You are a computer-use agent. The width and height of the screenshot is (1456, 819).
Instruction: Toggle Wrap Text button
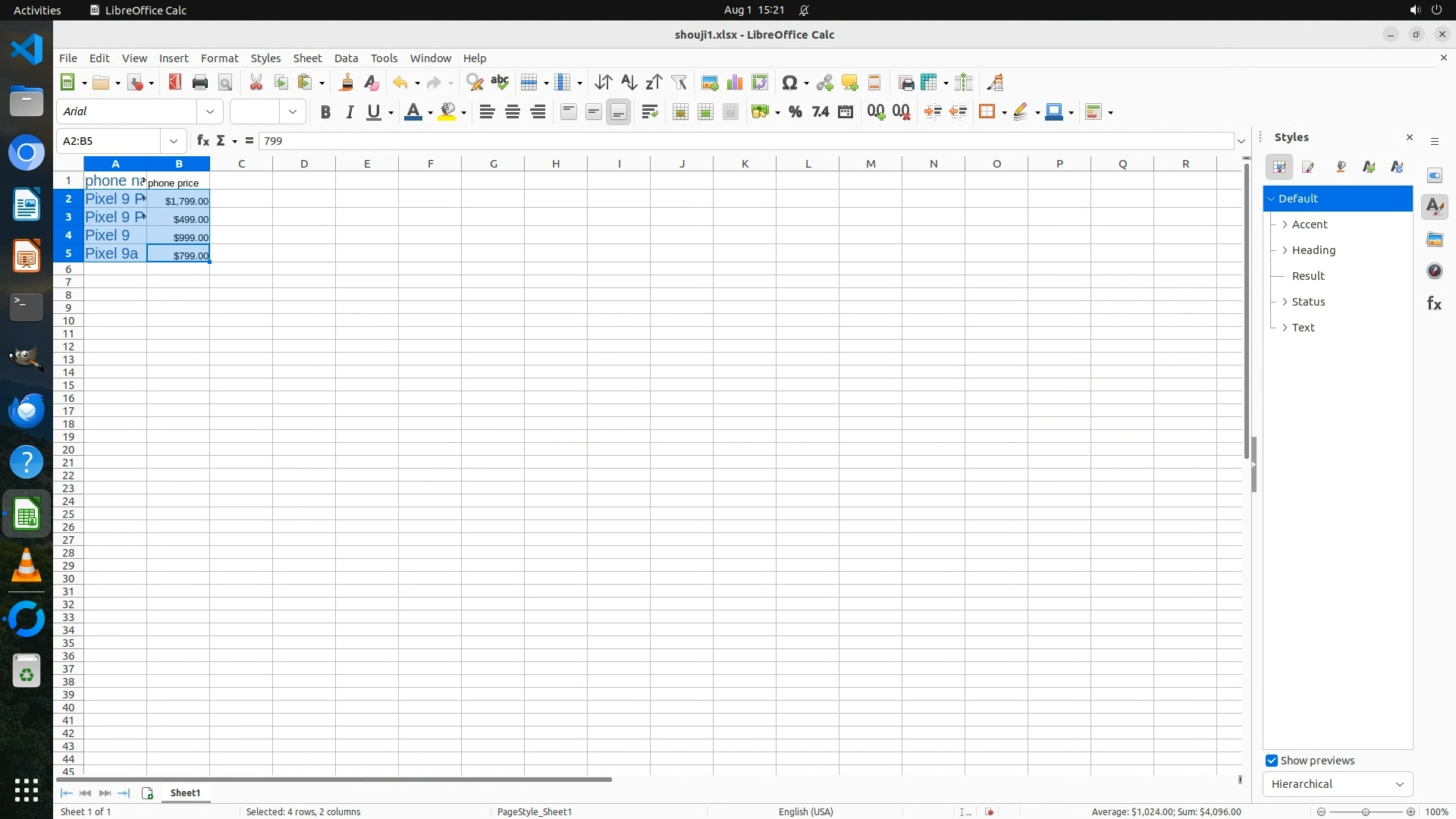(649, 112)
